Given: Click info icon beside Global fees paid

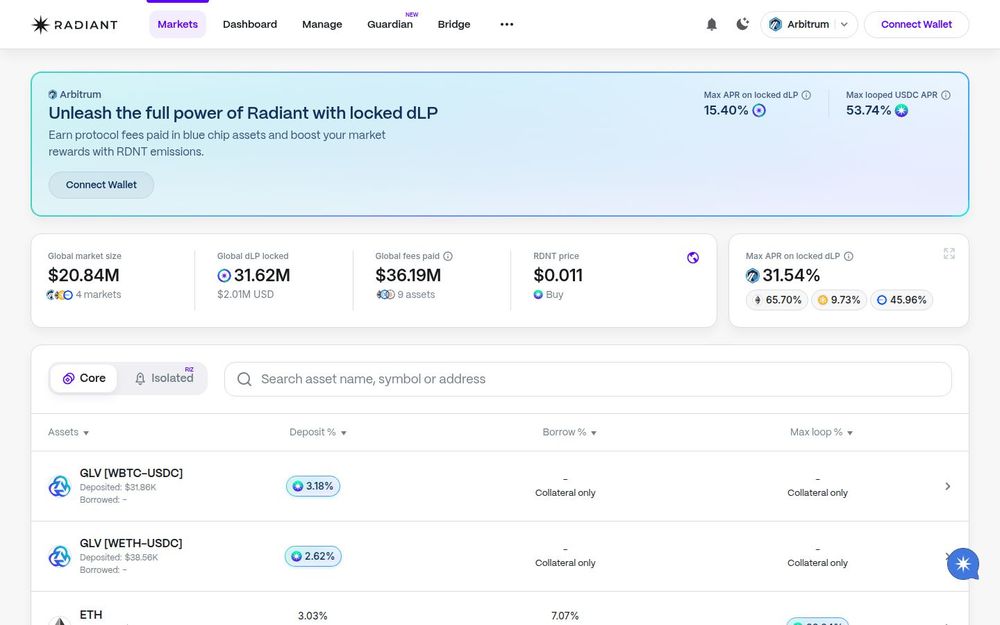Looking at the screenshot, I should (x=448, y=256).
